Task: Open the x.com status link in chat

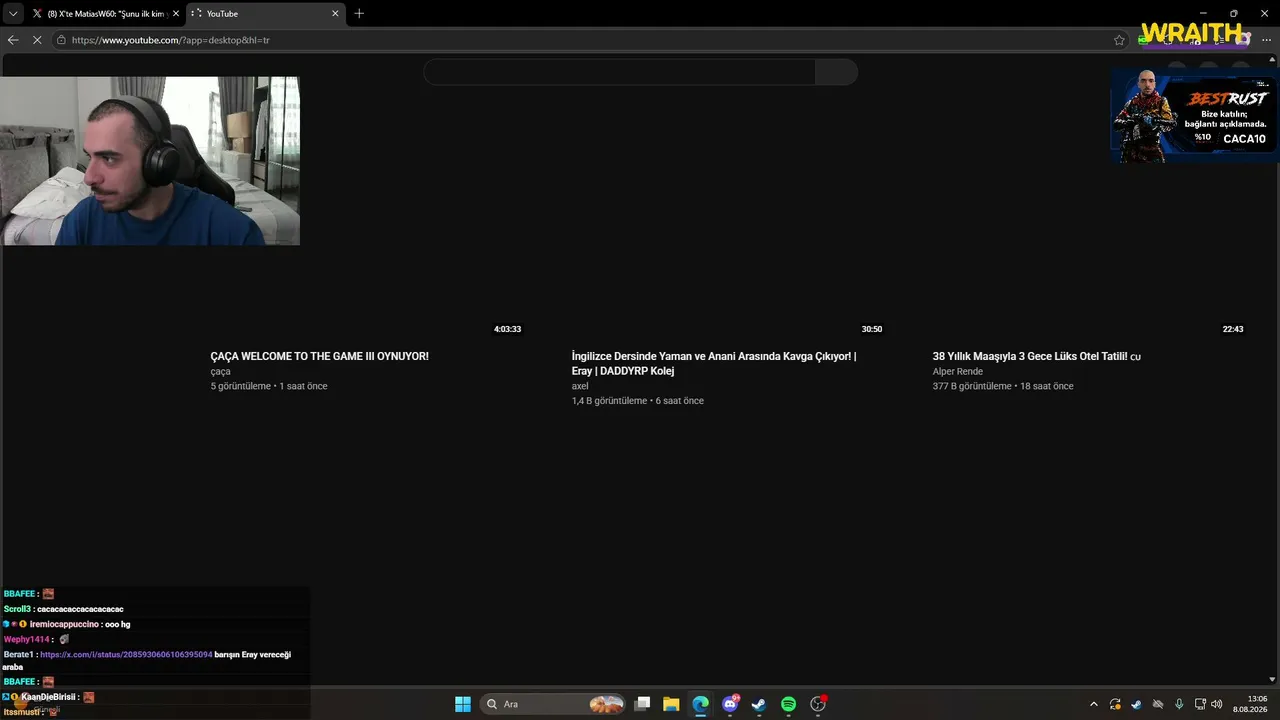Action: [x=126, y=654]
